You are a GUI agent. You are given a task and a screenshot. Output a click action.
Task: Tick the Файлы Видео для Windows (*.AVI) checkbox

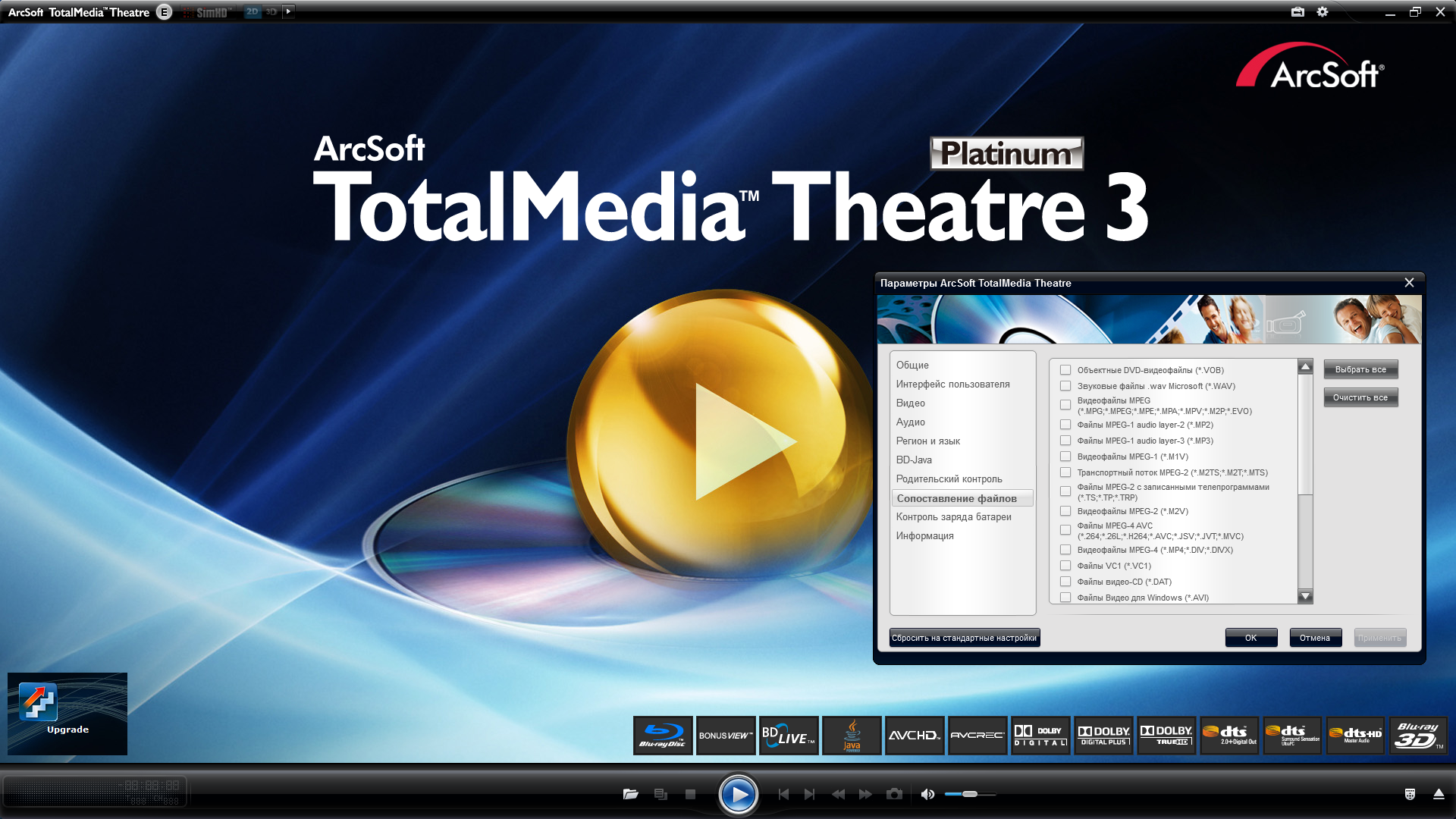coord(1065,598)
